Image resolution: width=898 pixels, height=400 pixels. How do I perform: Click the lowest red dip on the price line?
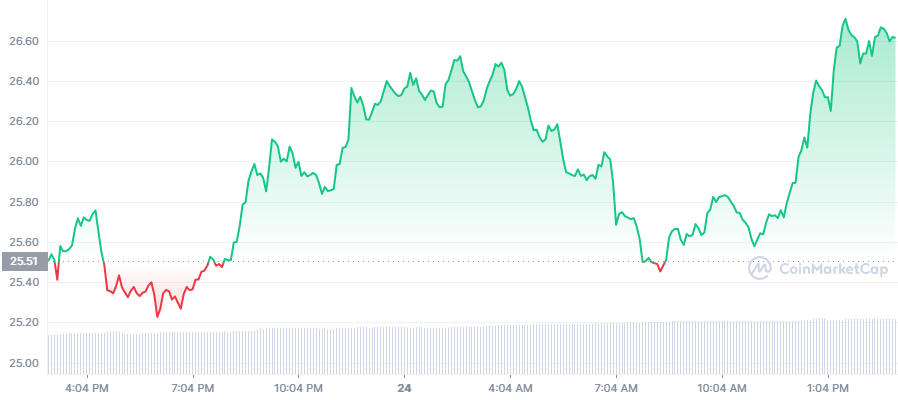(x=157, y=316)
